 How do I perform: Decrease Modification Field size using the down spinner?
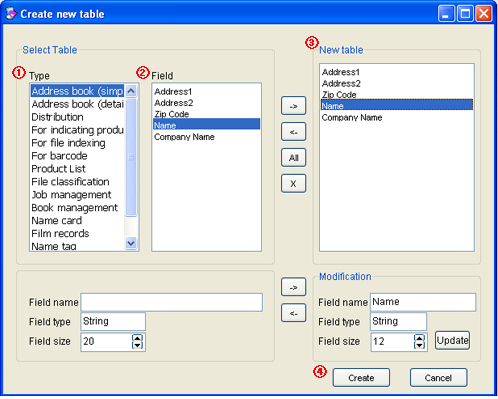tap(419, 345)
